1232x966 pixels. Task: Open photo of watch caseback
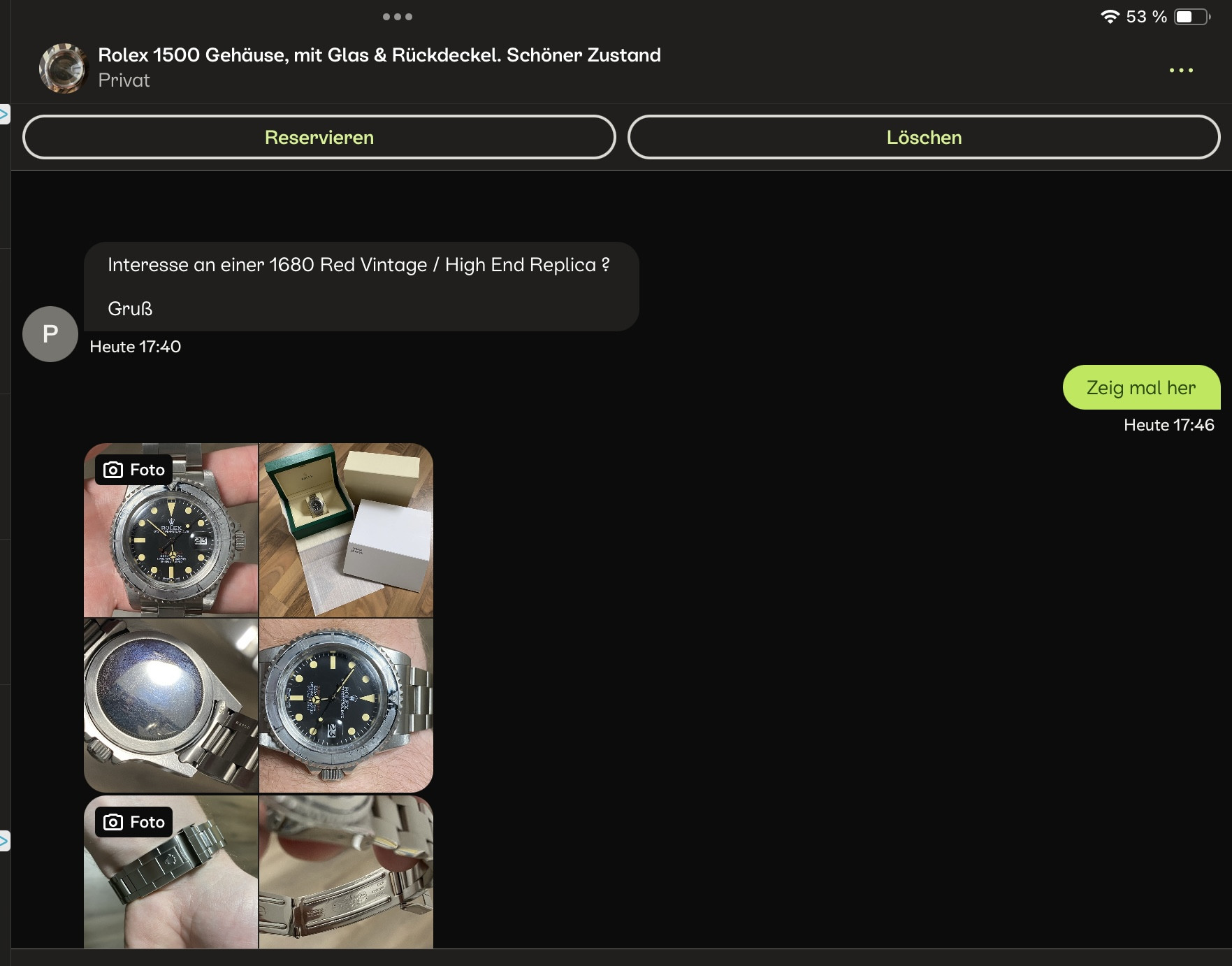click(x=171, y=705)
